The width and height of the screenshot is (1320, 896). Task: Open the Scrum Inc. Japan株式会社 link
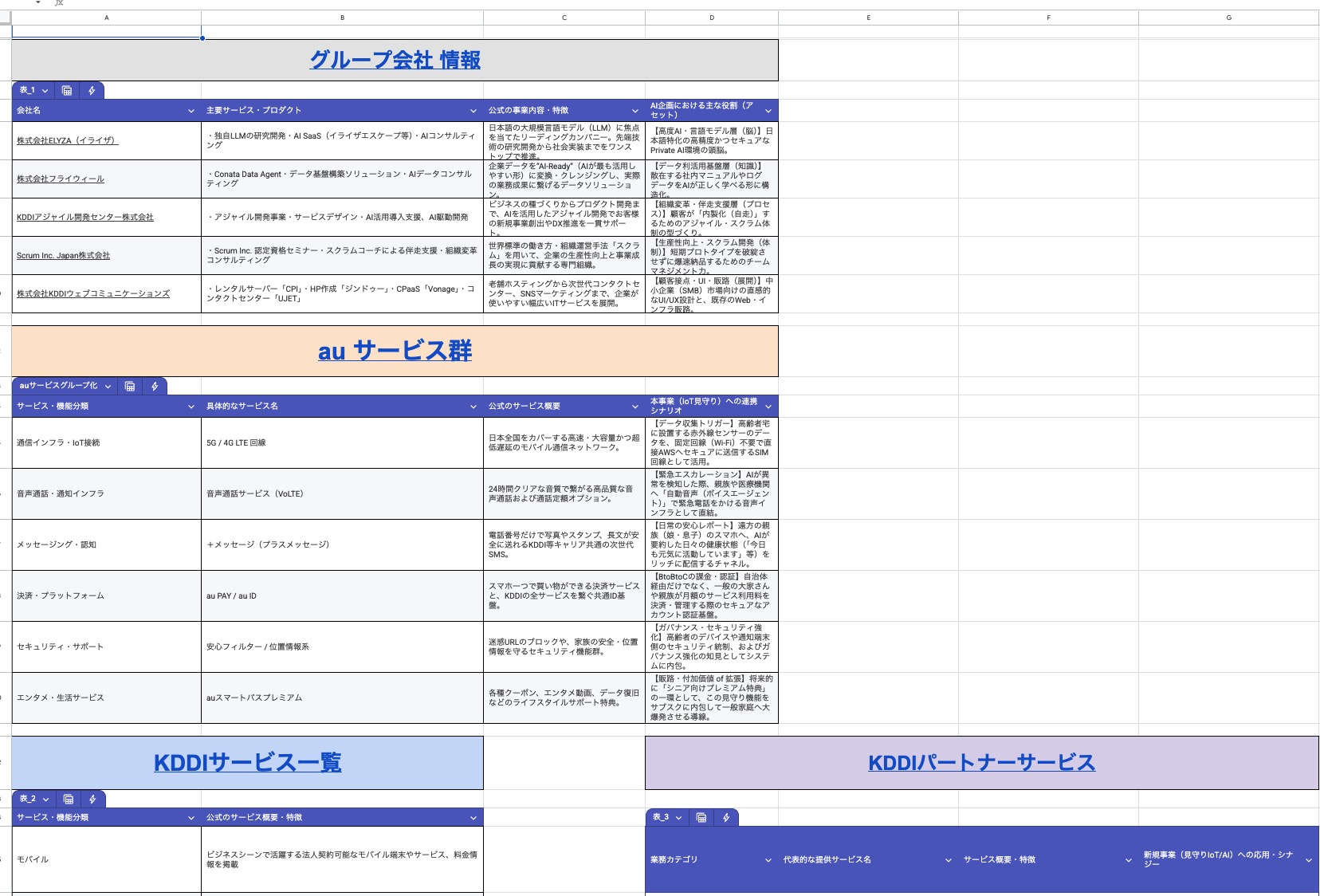point(64,255)
